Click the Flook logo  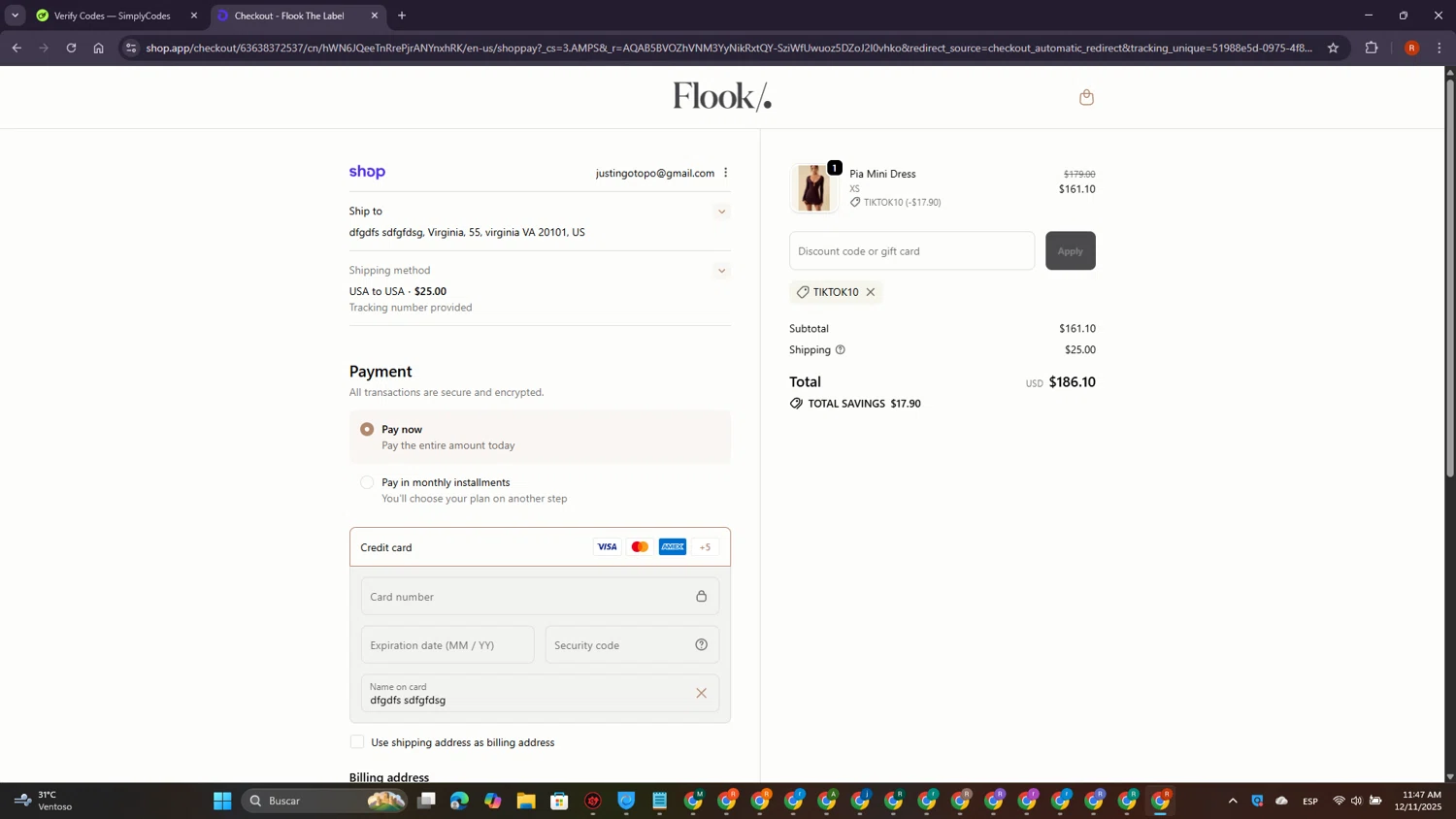pyautogui.click(x=722, y=96)
